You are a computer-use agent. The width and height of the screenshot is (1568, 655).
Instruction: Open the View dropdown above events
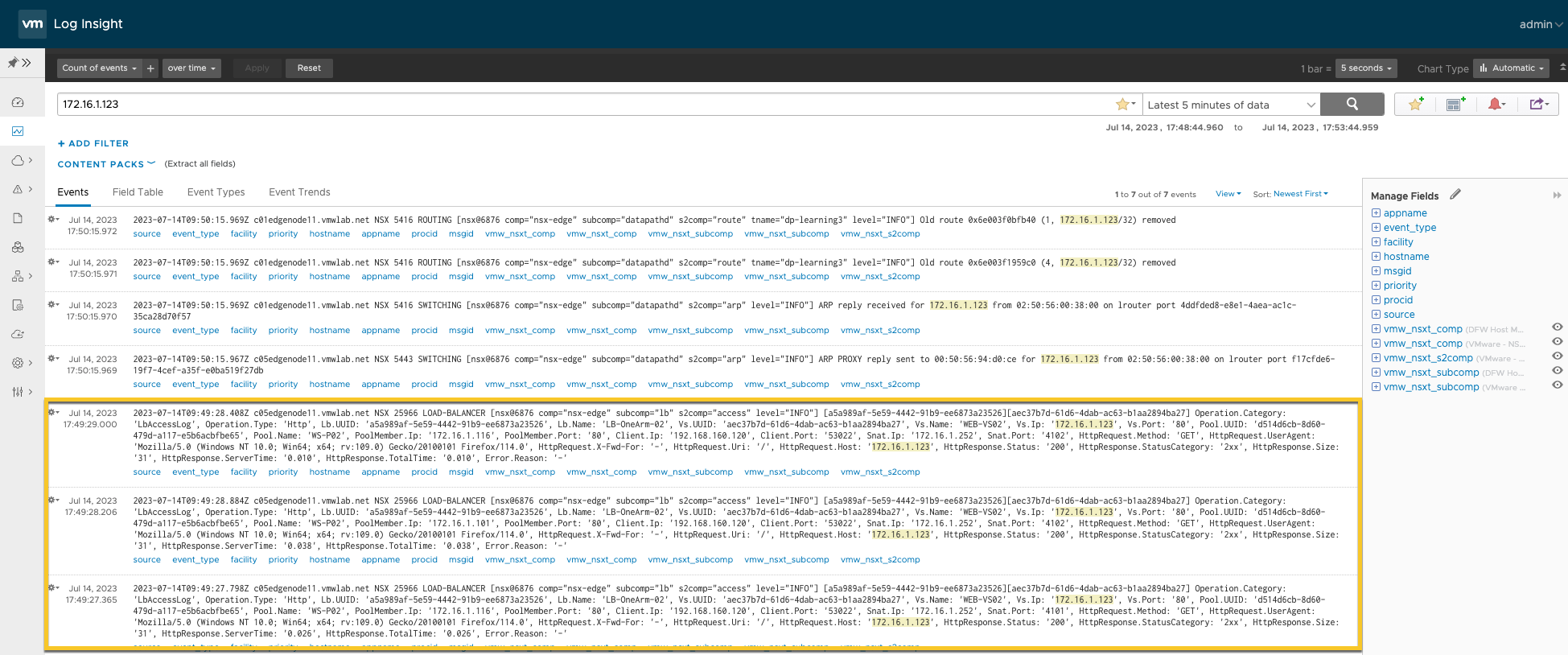1228,194
